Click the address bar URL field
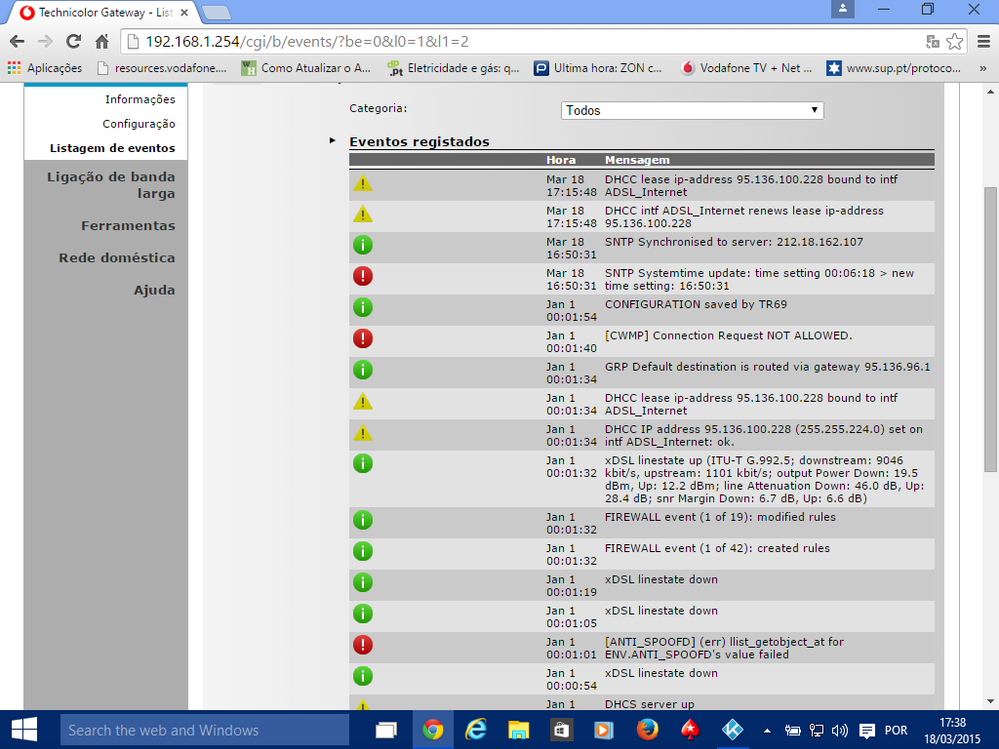 coord(520,42)
